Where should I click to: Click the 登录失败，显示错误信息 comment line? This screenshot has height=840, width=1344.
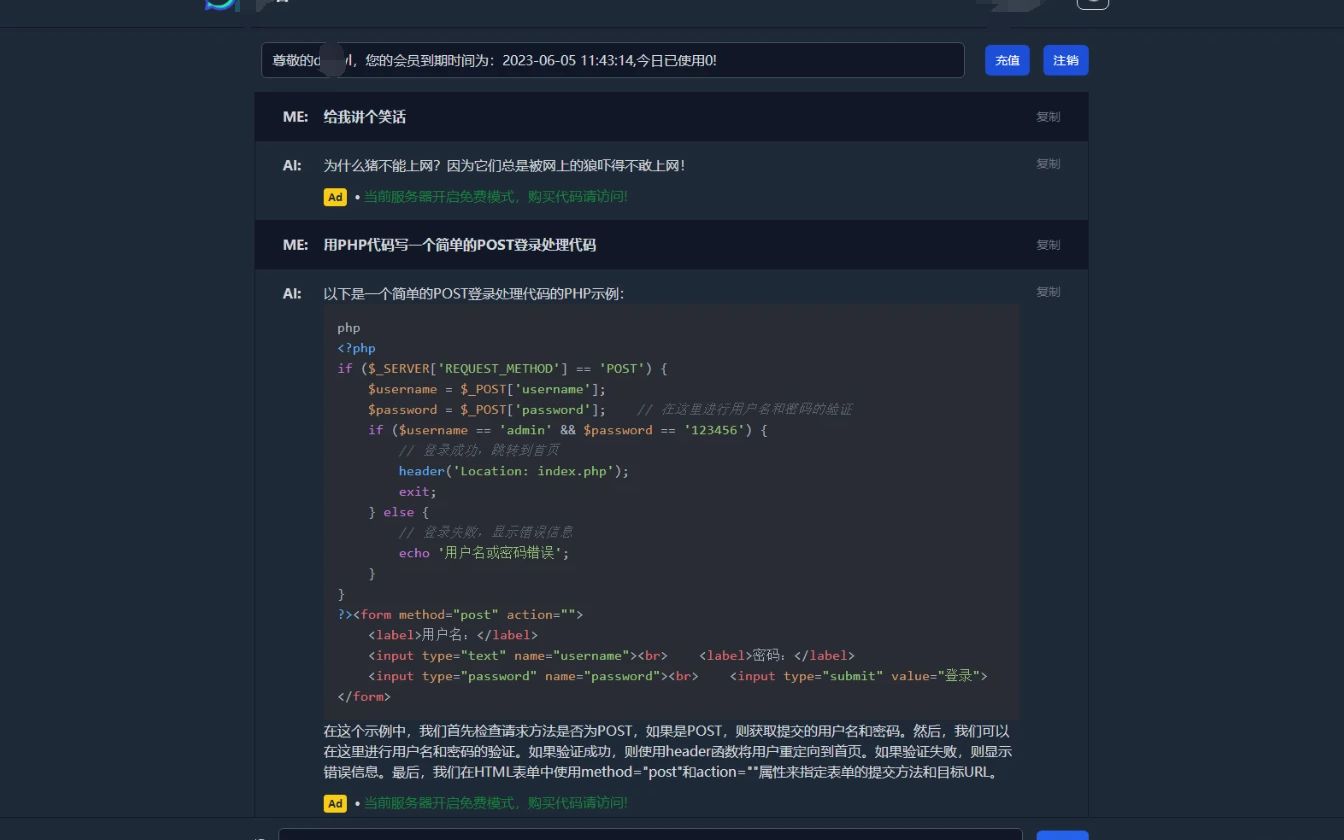click(486, 532)
